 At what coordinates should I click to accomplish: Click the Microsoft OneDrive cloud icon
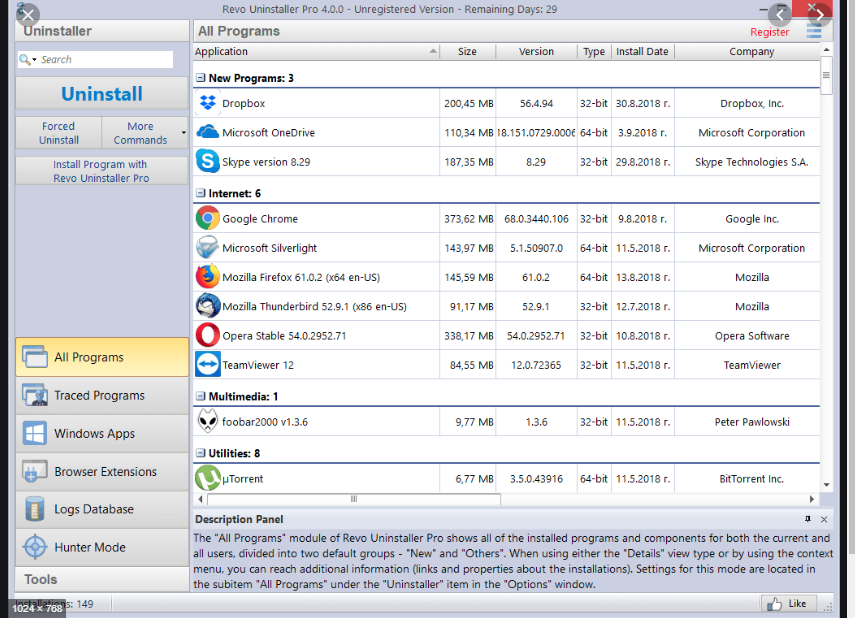click(x=207, y=132)
